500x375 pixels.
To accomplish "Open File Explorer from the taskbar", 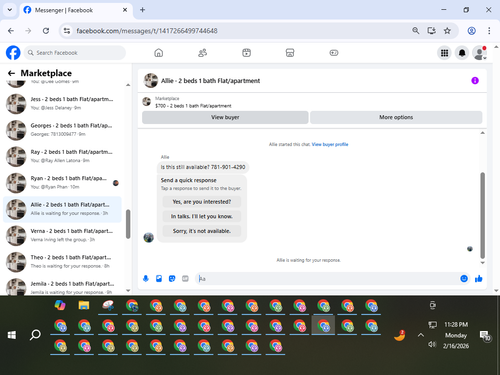I will click(x=84, y=305).
